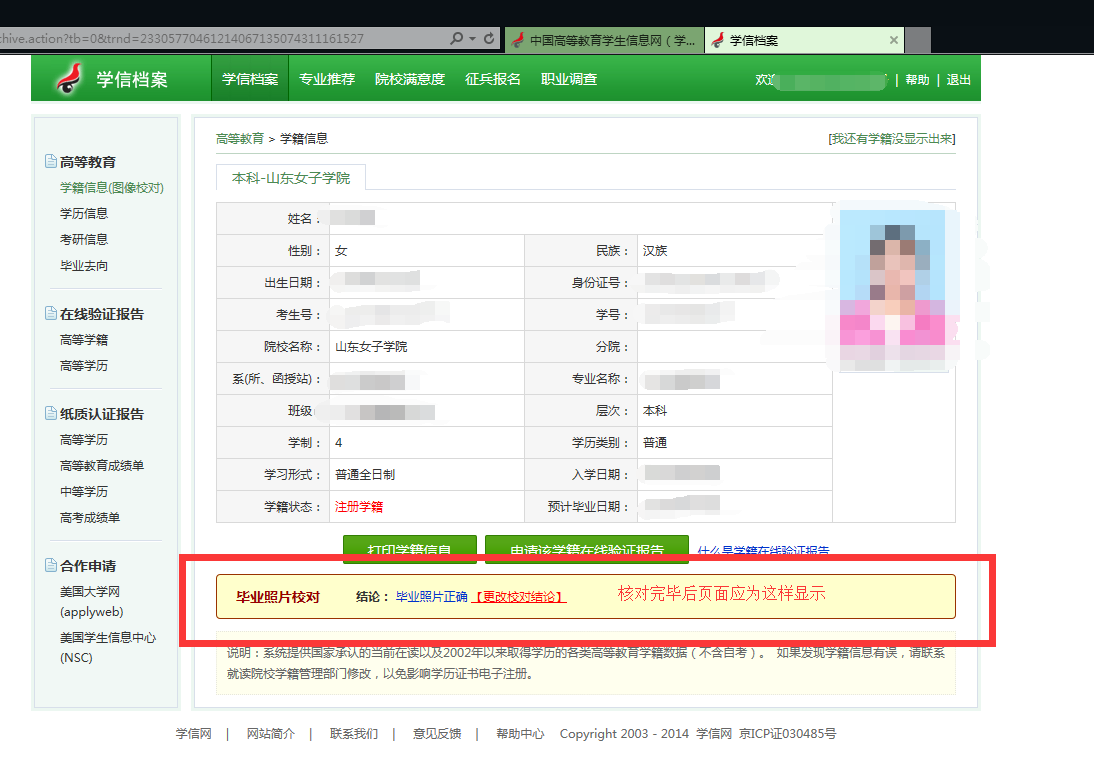Open 高等学历 under 在线验证报告
This screenshot has height=784, width=1094.
coord(84,365)
